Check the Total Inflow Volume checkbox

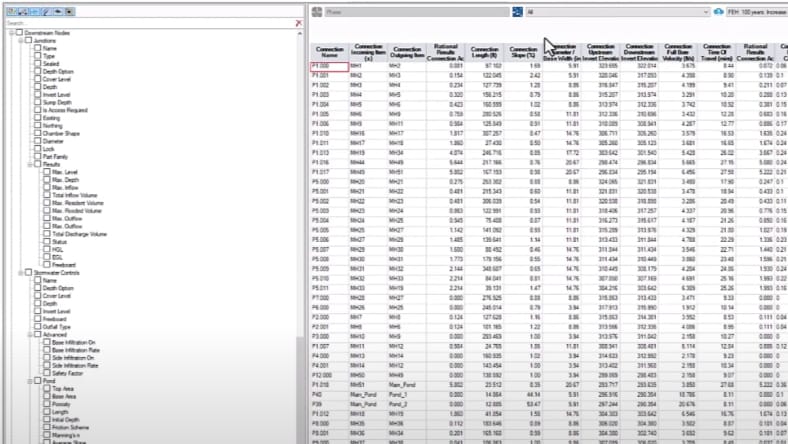click(47, 195)
